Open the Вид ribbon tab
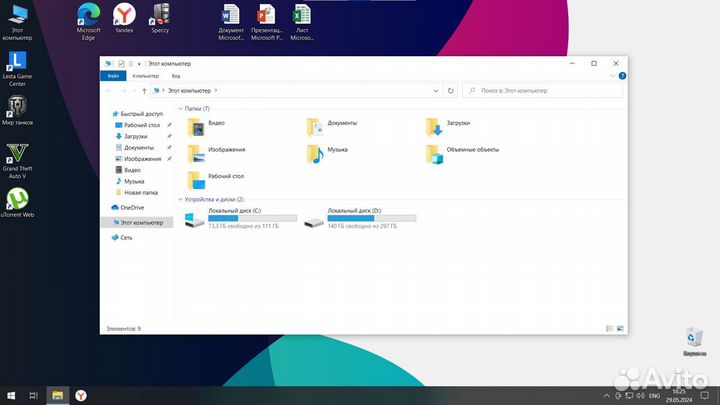This screenshot has height=405, width=720. point(175,76)
